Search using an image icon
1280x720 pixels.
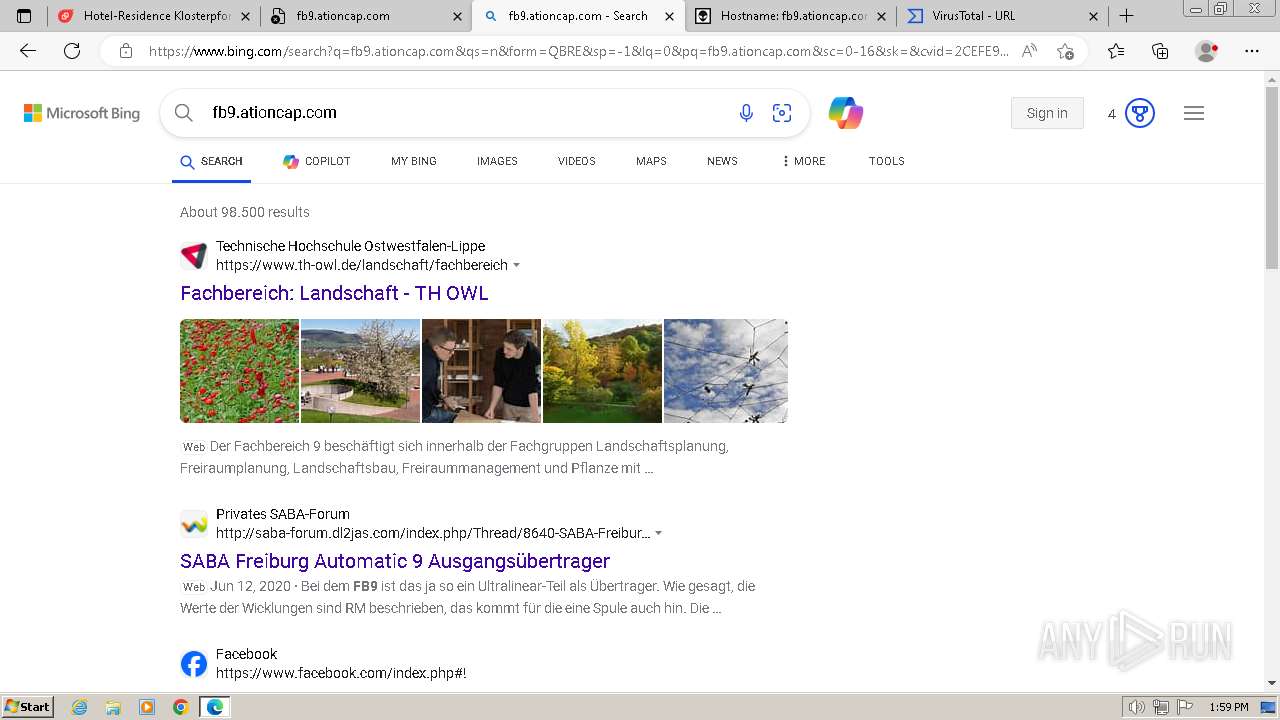(782, 113)
